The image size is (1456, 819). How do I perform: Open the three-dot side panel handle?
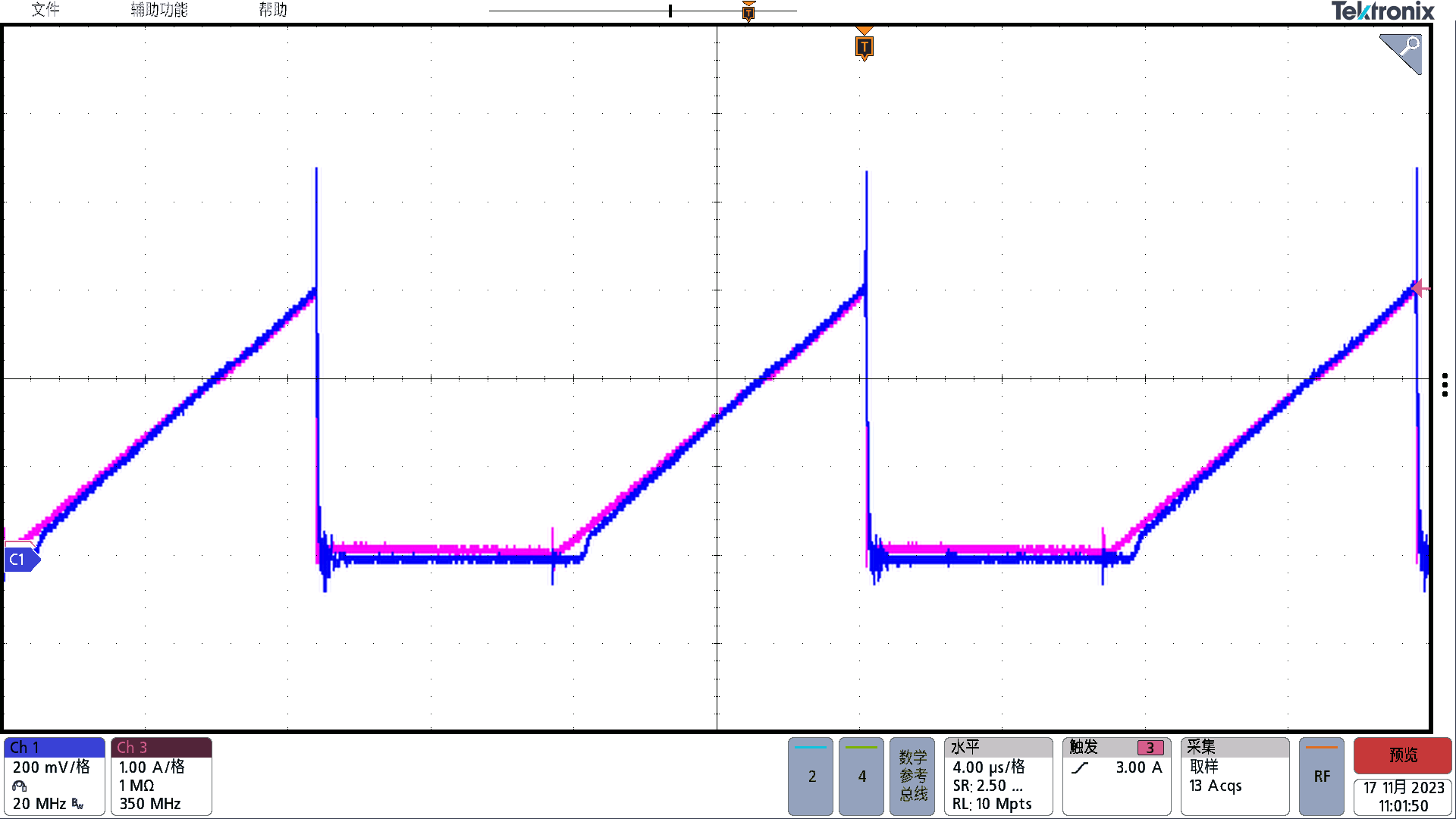click(1445, 384)
